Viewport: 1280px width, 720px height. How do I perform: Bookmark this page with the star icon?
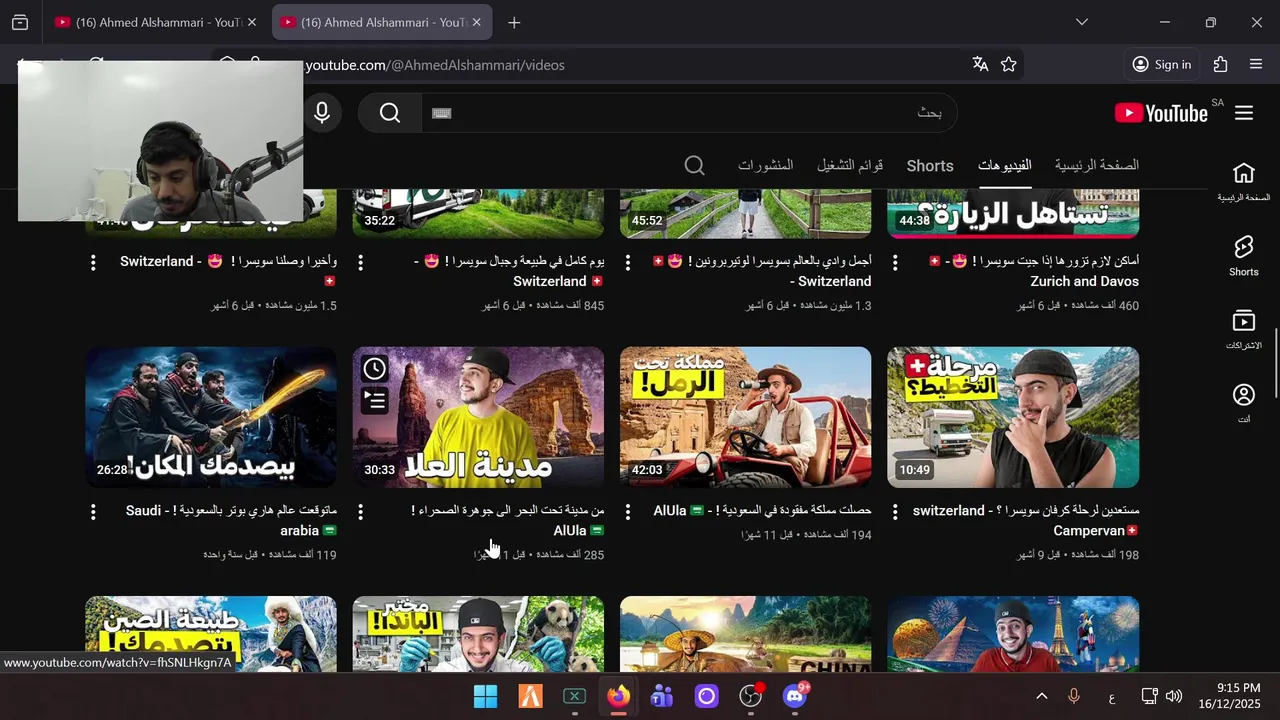pyautogui.click(x=1009, y=64)
